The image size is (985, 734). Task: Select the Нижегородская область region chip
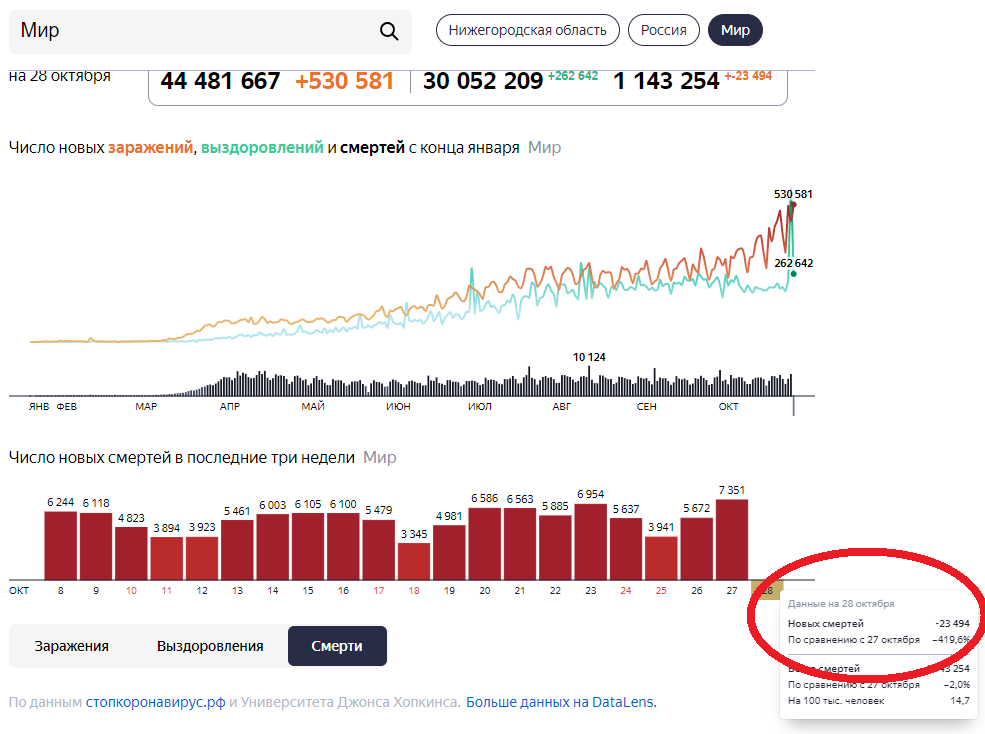pos(527,30)
